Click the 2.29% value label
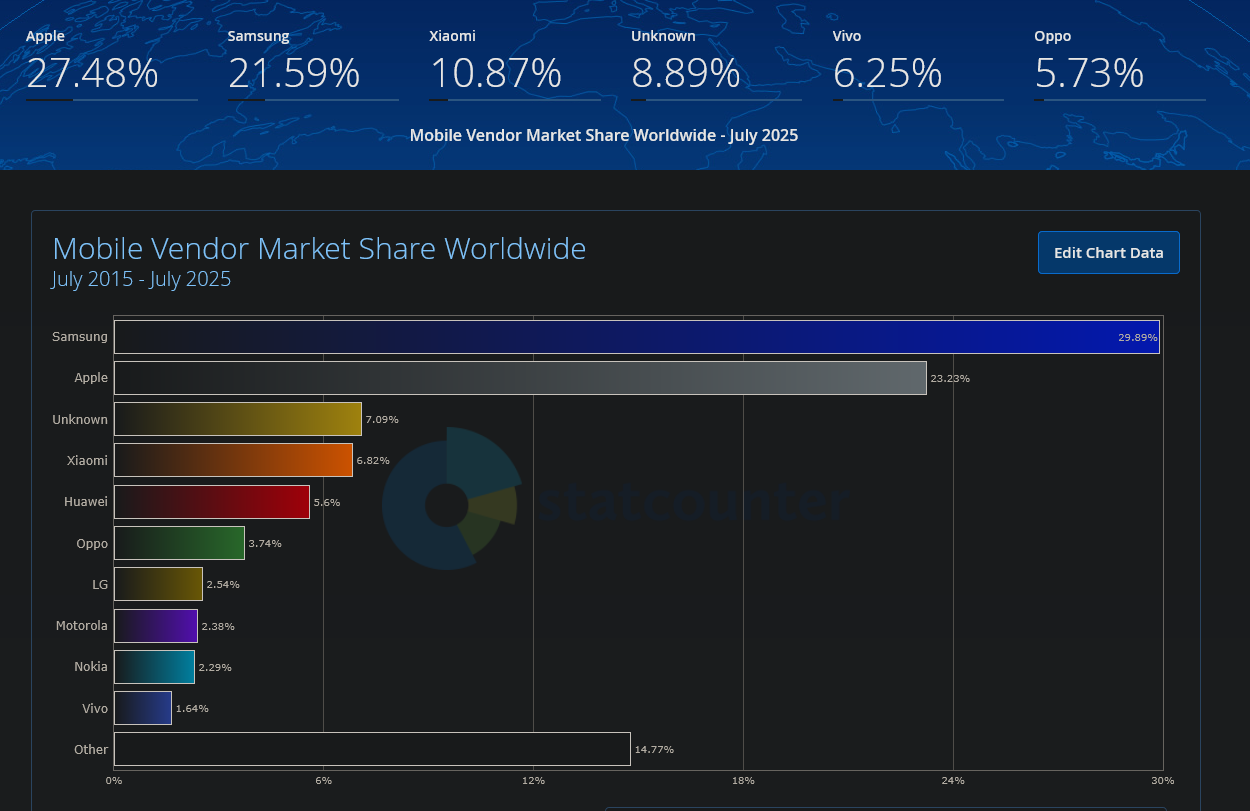 [215, 668]
